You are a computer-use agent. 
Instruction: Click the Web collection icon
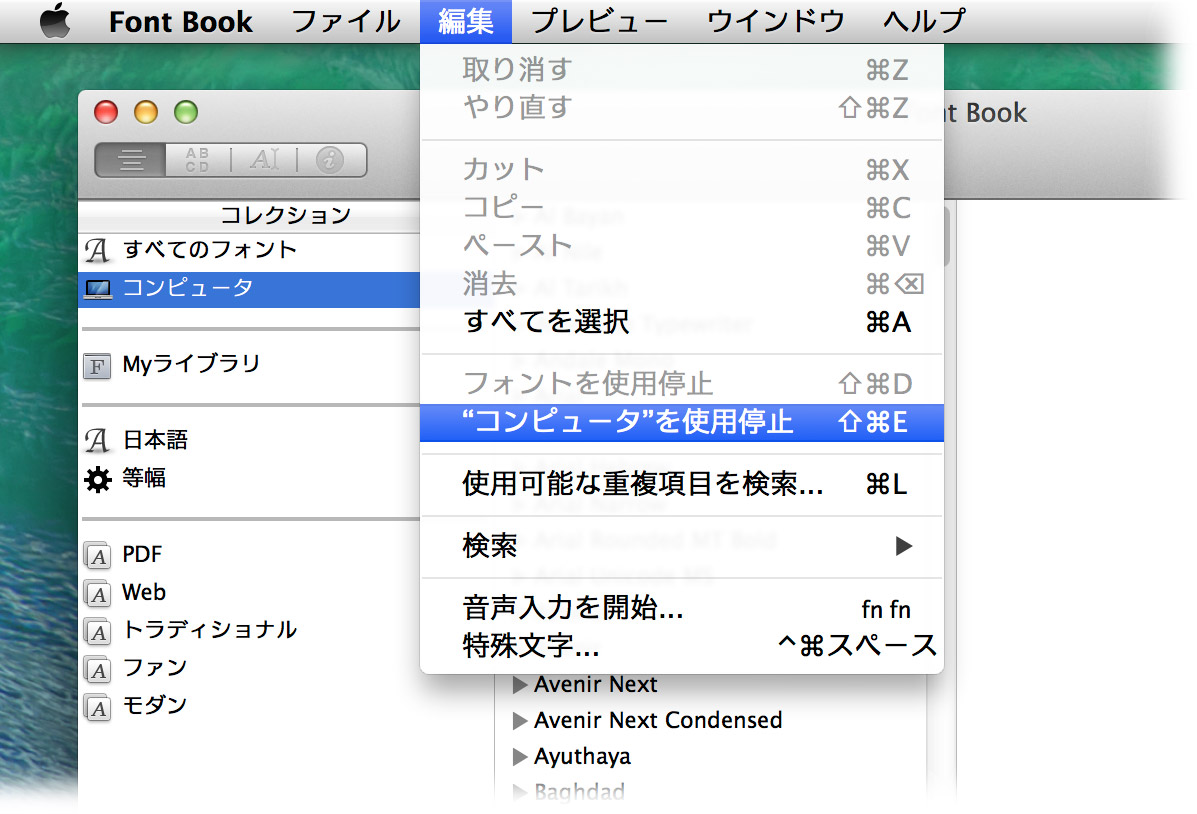(97, 594)
